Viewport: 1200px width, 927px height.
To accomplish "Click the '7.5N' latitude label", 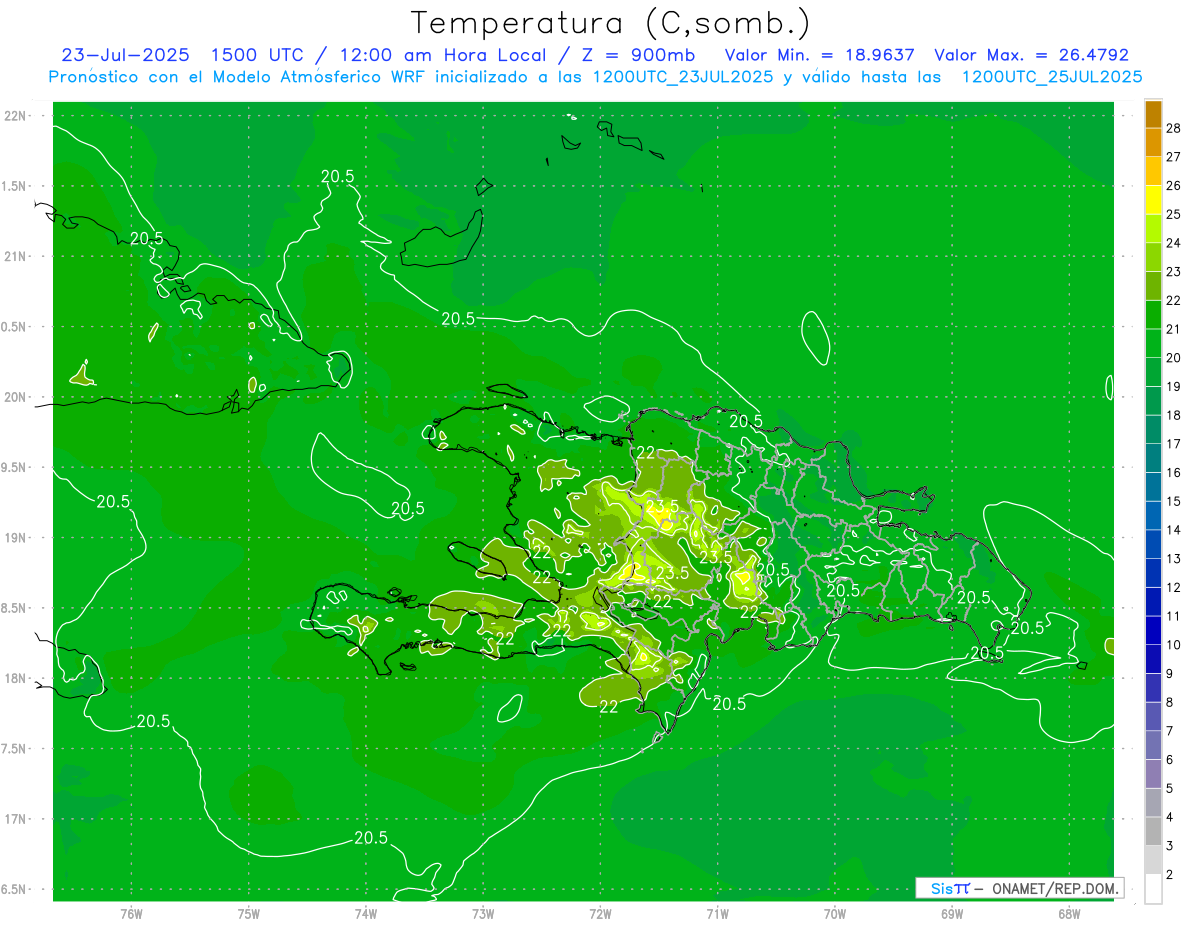I will (15, 749).
